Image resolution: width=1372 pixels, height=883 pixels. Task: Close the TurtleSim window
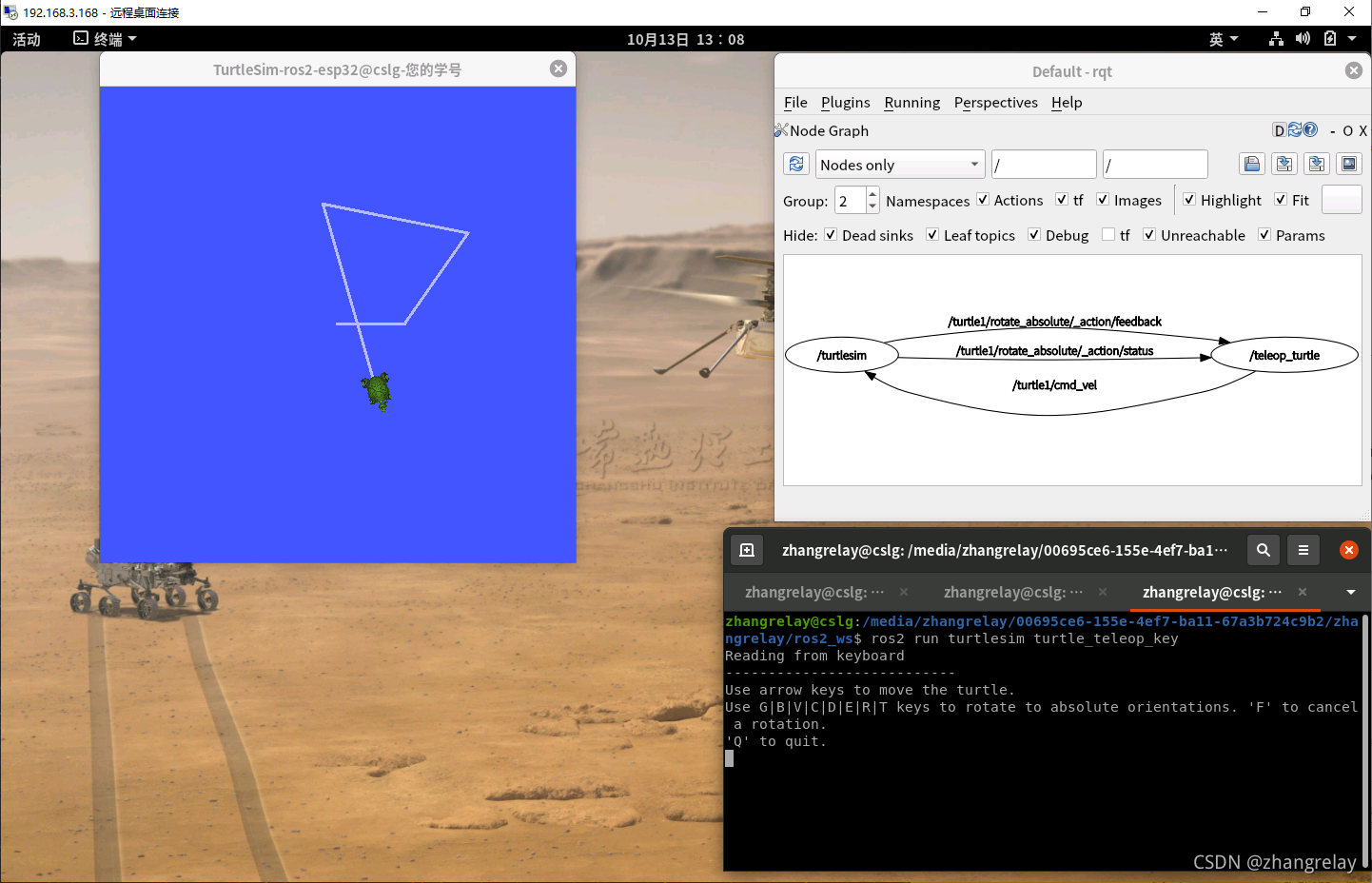[x=559, y=69]
